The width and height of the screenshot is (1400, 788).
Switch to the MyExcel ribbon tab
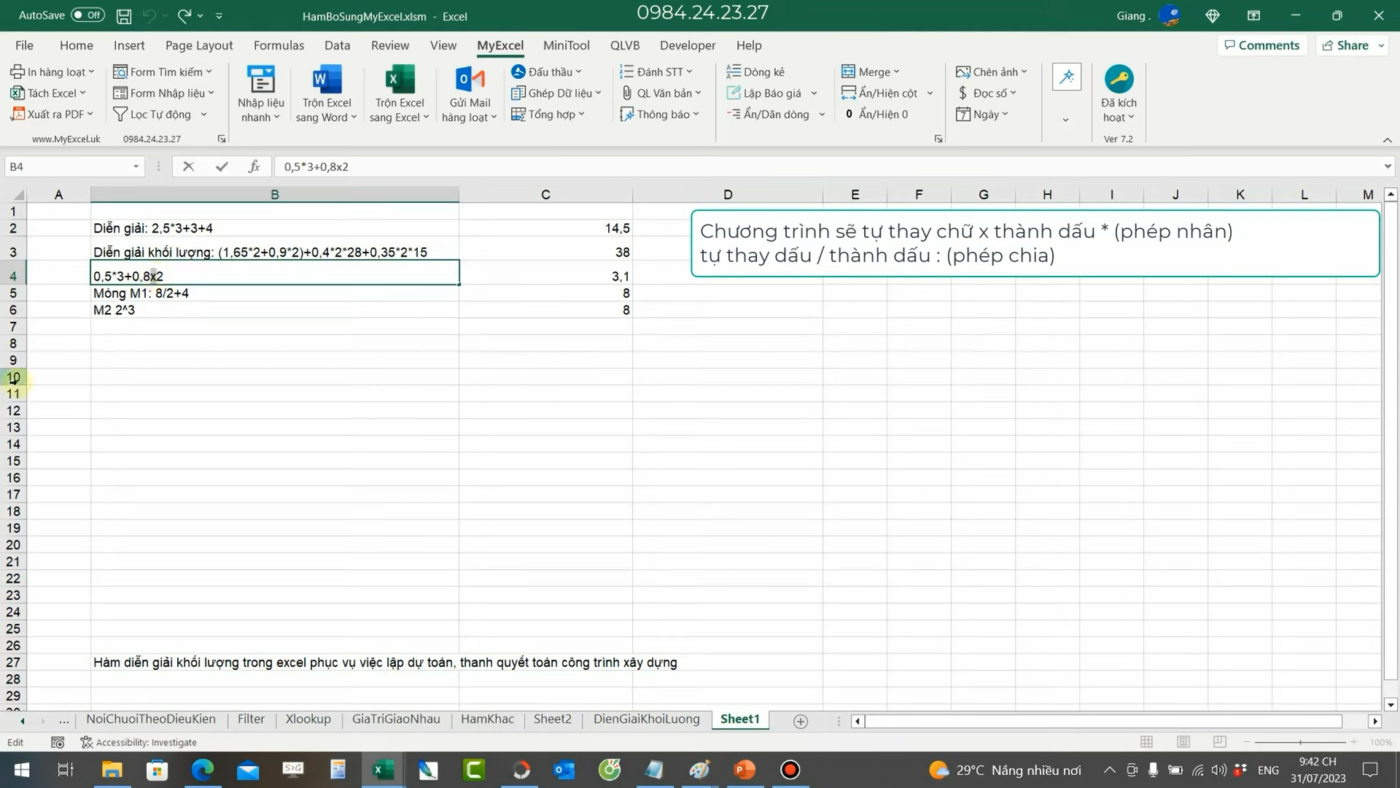[500, 45]
